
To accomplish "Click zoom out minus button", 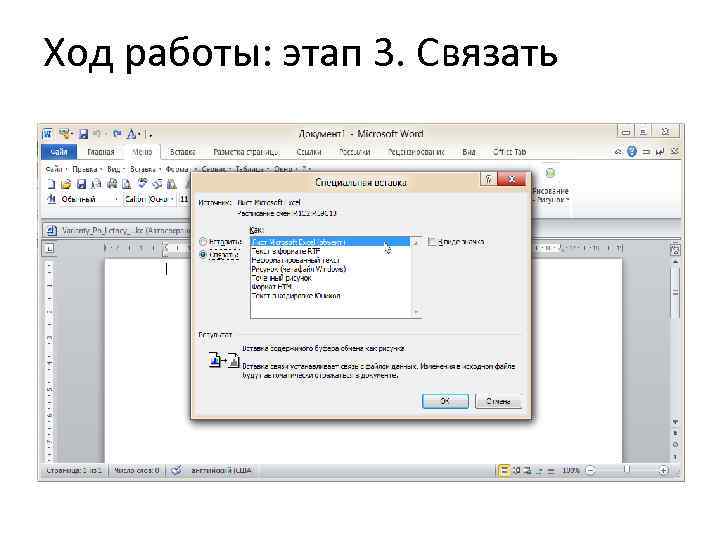I will tap(591, 470).
